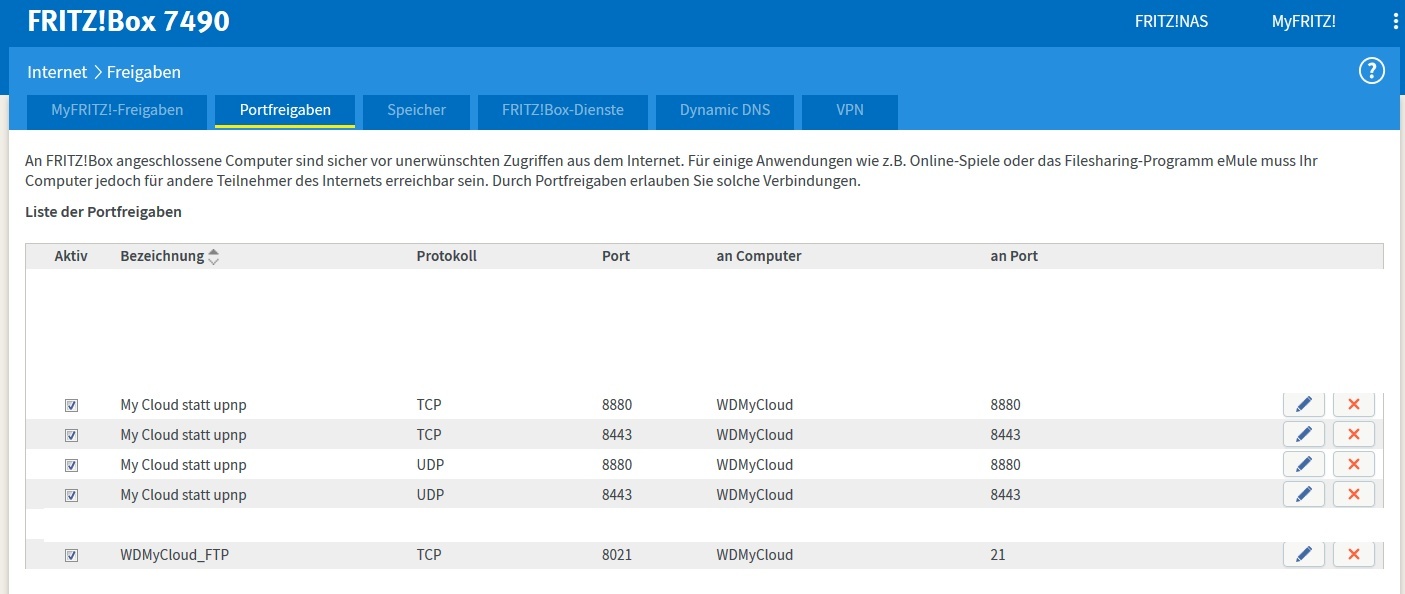1405x594 pixels.
Task: Click the Liste der Portfreigaben heading
Action: [x=103, y=212]
